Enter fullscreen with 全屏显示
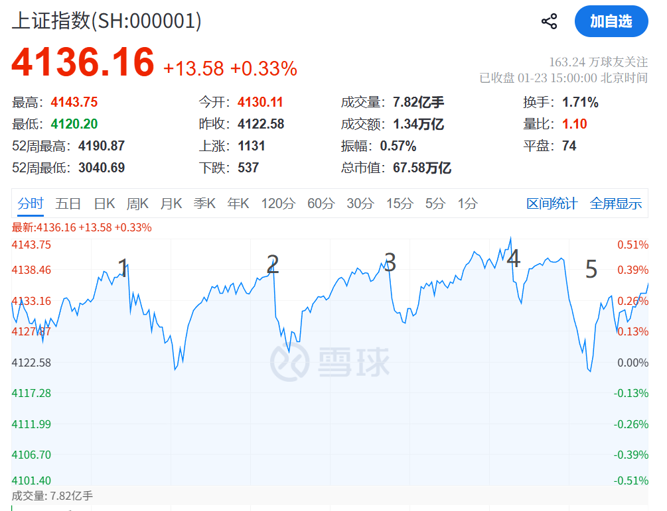 point(615,203)
